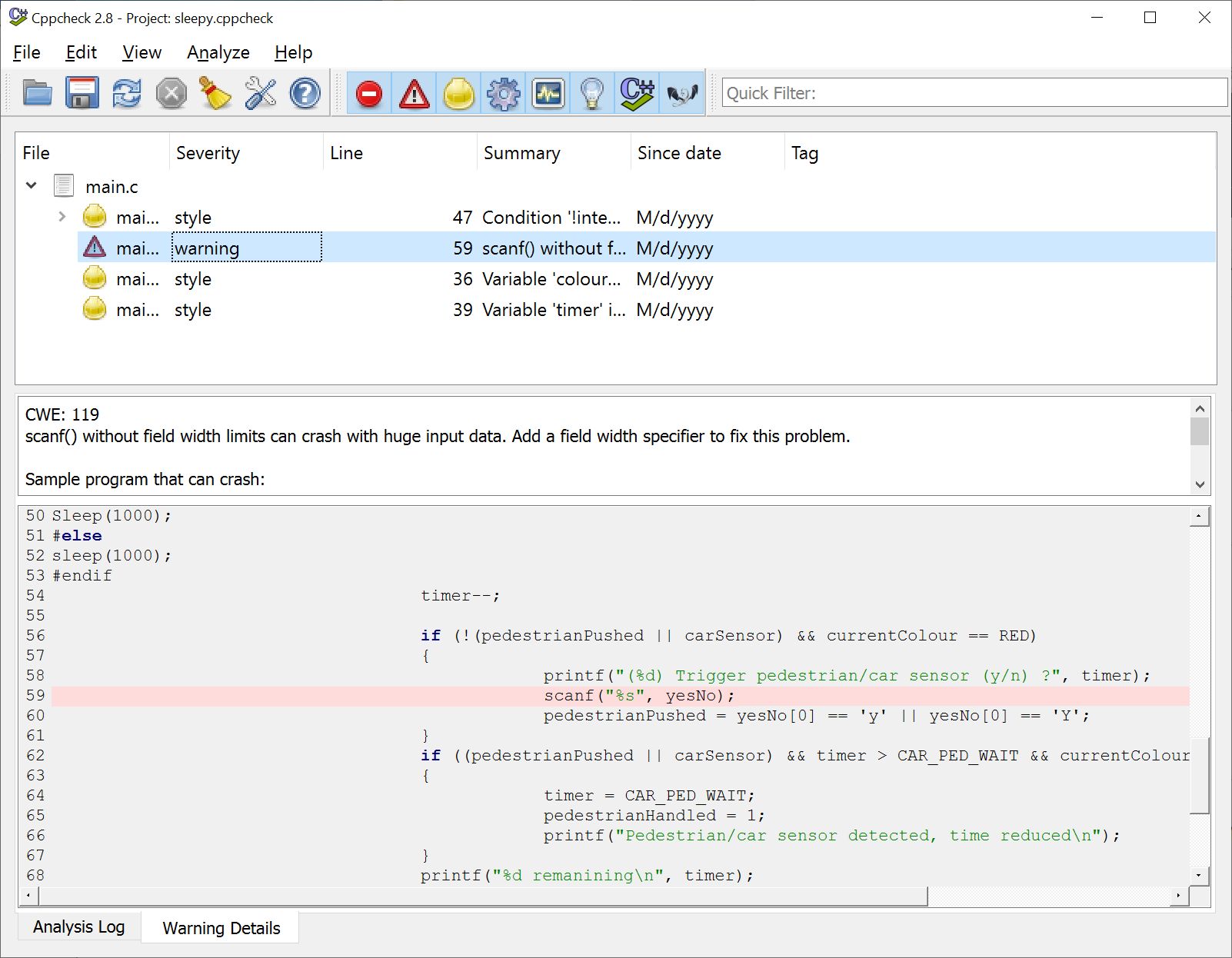Reanalyze files with the refresh arrows icon
This screenshot has height=958, width=1232.
pyautogui.click(x=126, y=94)
